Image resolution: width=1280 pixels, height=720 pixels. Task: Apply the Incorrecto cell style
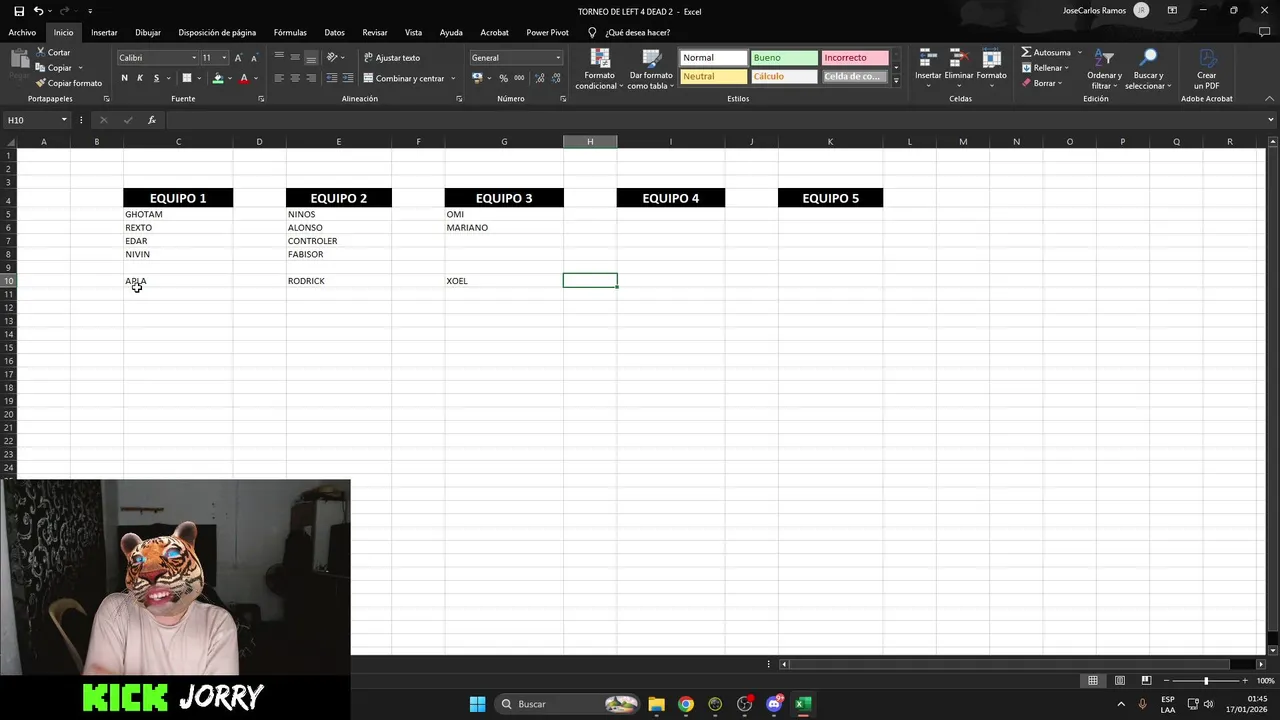coord(855,58)
